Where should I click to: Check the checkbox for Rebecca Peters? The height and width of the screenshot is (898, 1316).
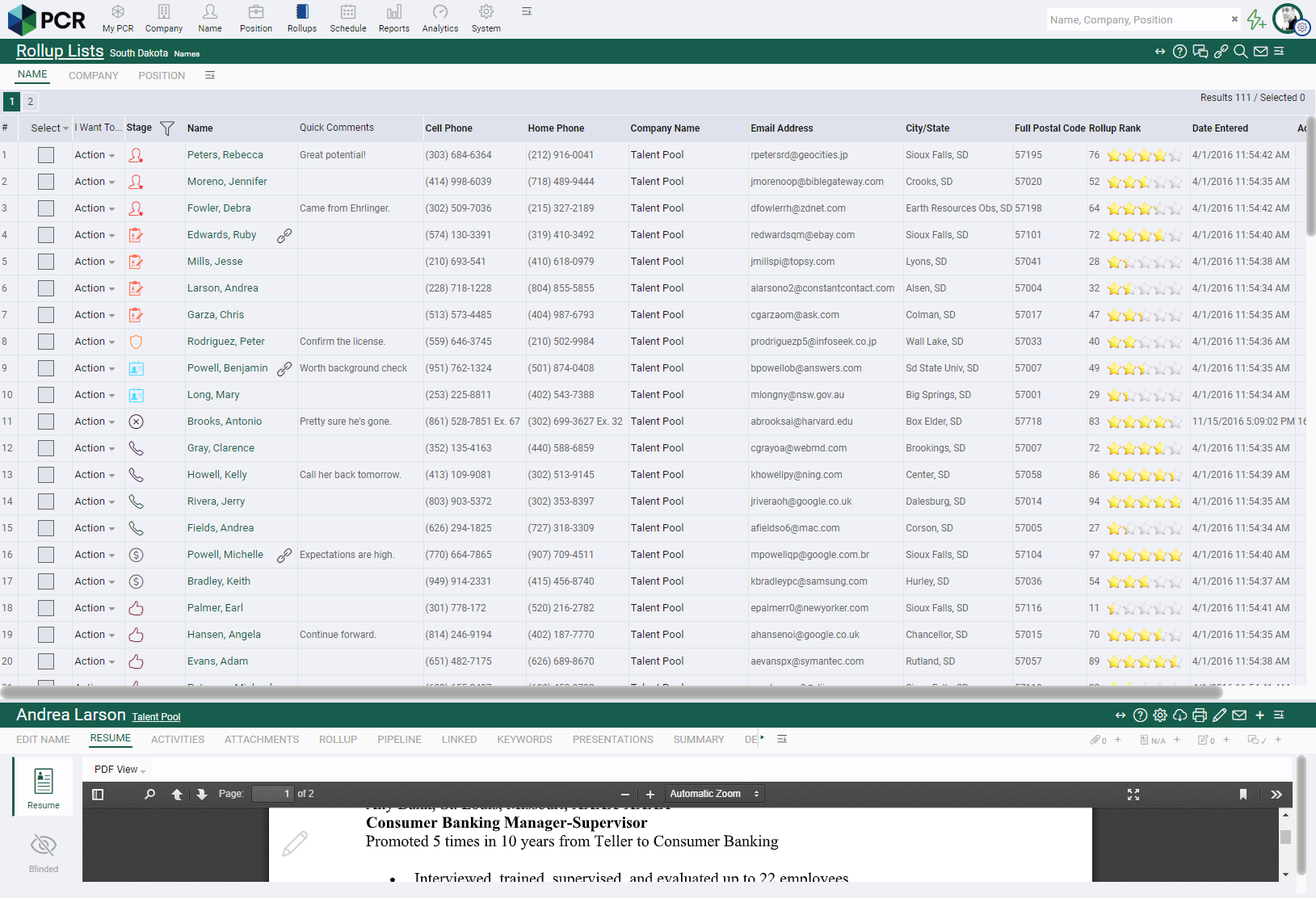click(45, 154)
